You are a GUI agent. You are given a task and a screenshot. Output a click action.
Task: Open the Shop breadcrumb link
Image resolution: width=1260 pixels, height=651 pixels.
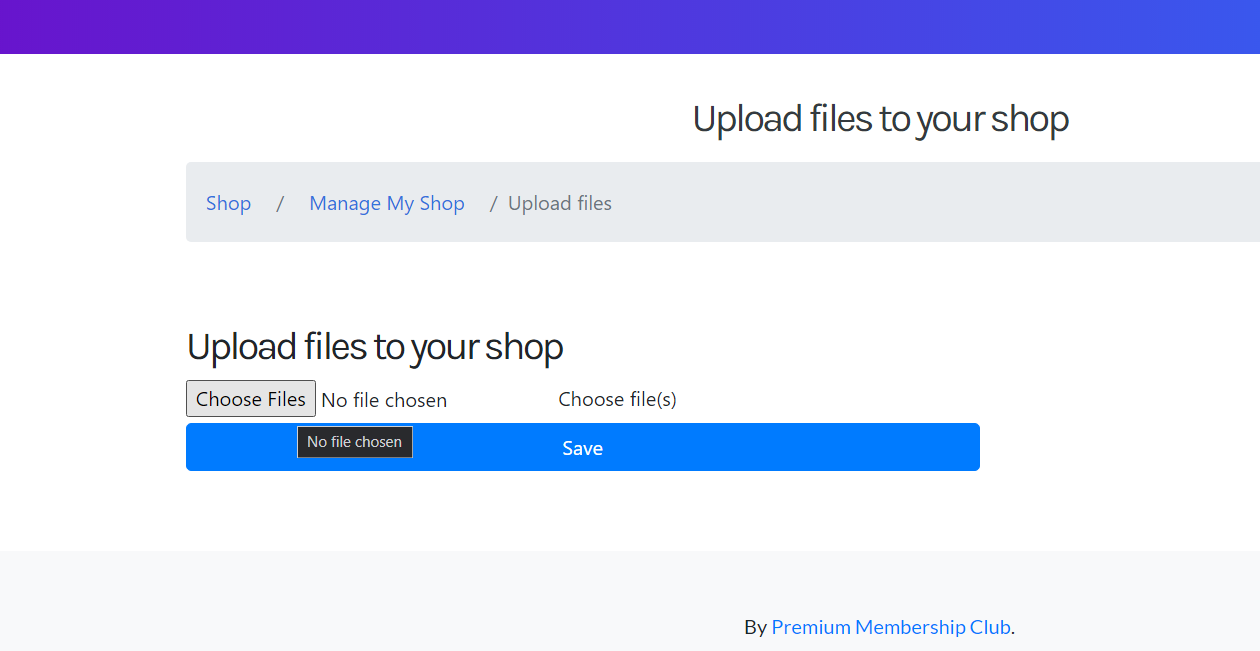(228, 203)
